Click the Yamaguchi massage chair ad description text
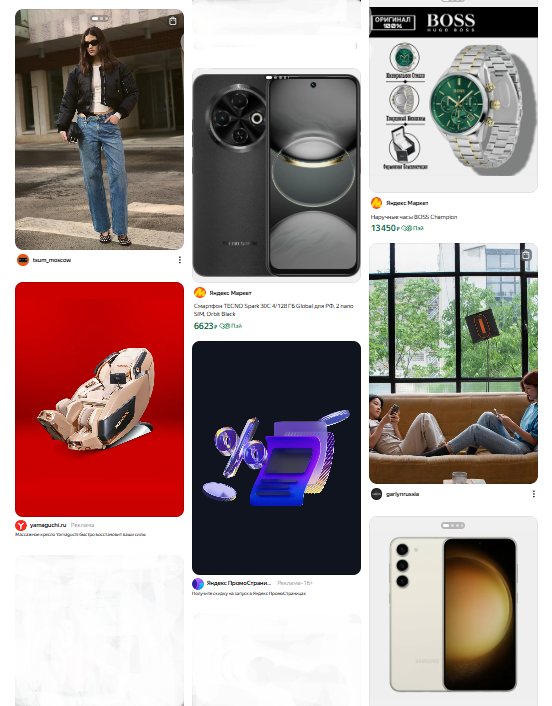 [81, 534]
